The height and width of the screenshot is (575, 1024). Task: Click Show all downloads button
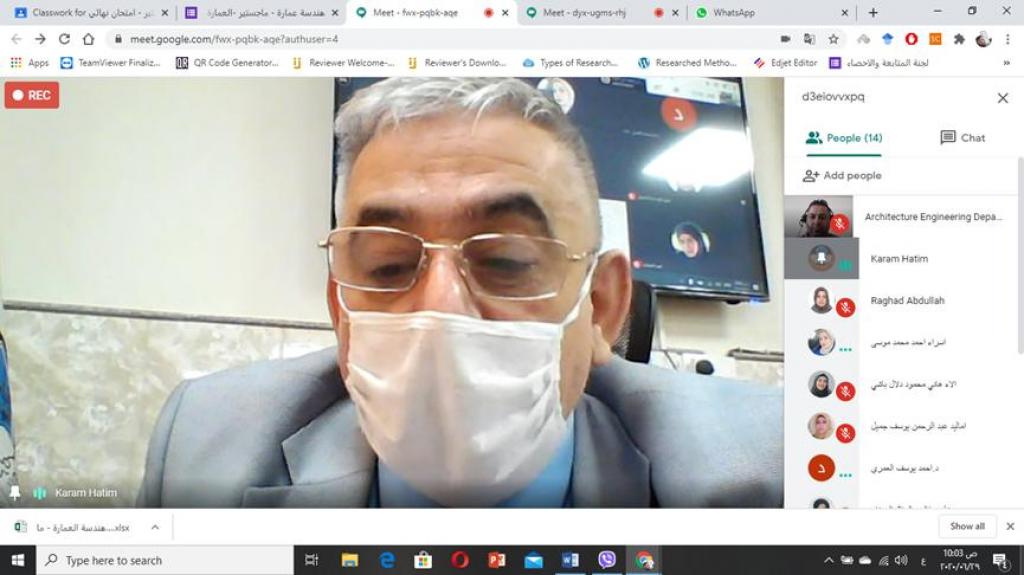coord(967,527)
